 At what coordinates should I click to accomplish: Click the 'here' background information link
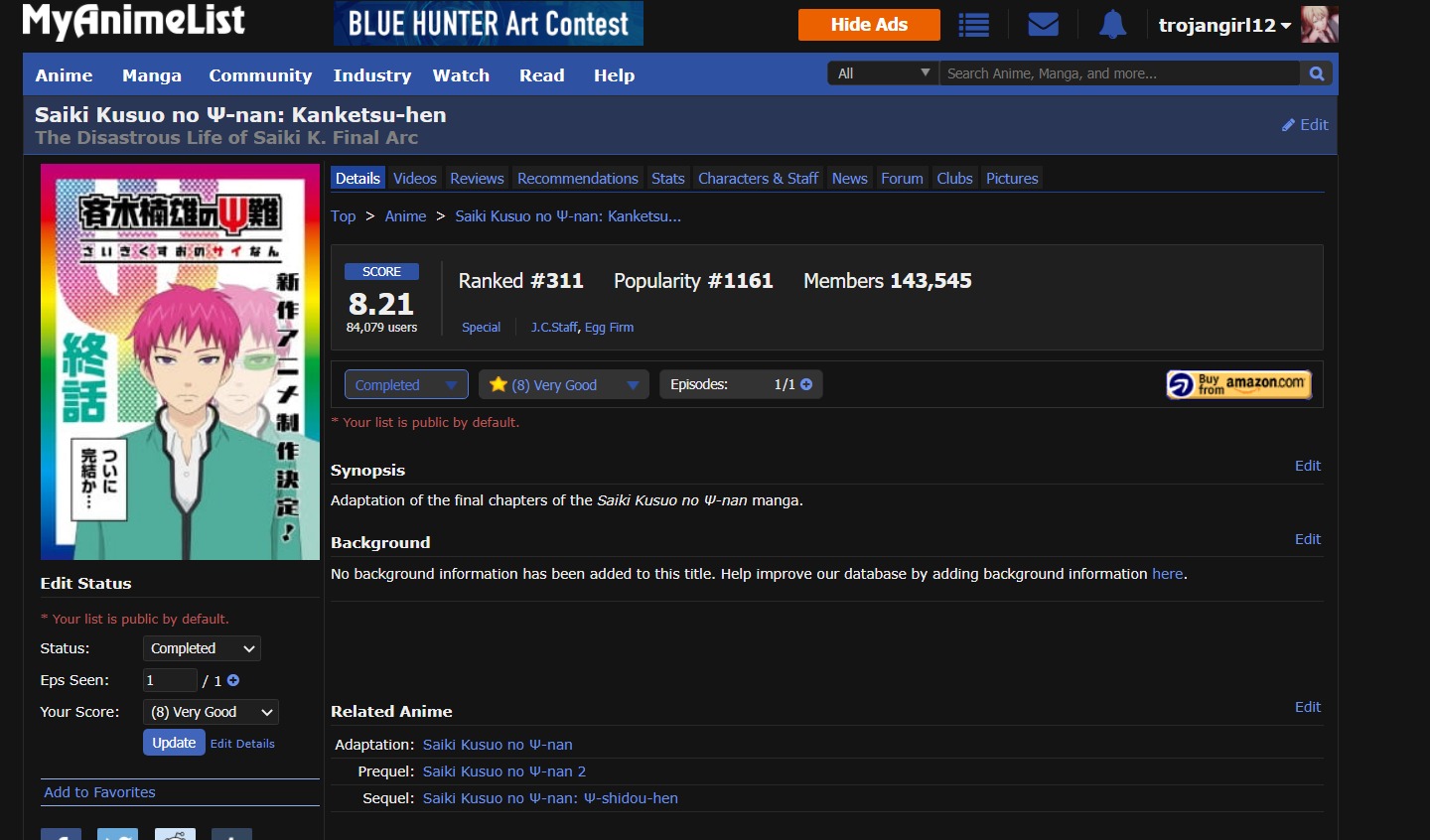[1167, 574]
